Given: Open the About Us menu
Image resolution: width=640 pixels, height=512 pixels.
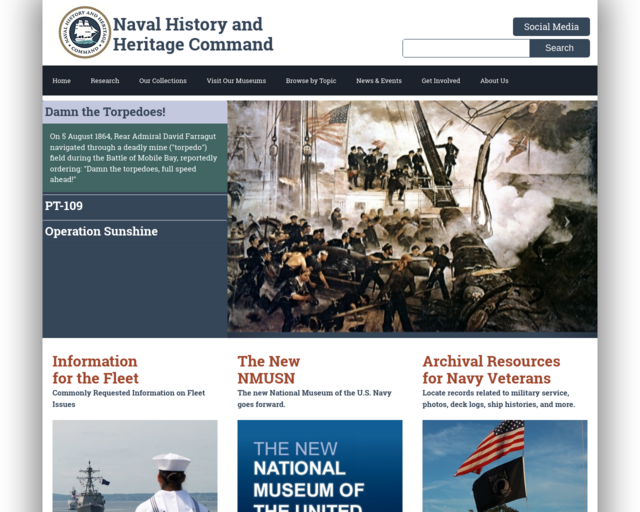Looking at the screenshot, I should tap(494, 81).
